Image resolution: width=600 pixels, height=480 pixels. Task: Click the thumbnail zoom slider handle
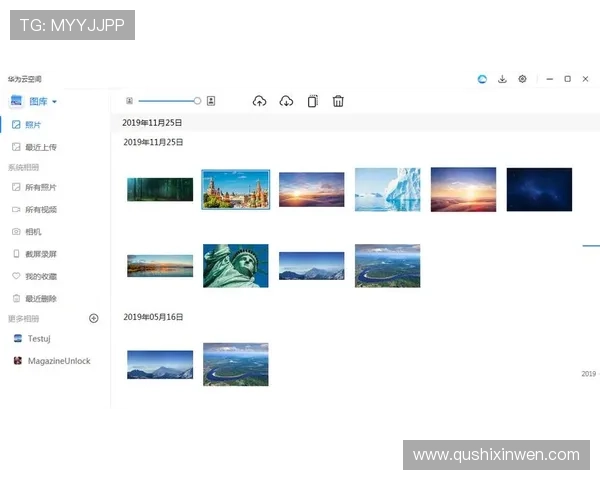pos(197,101)
